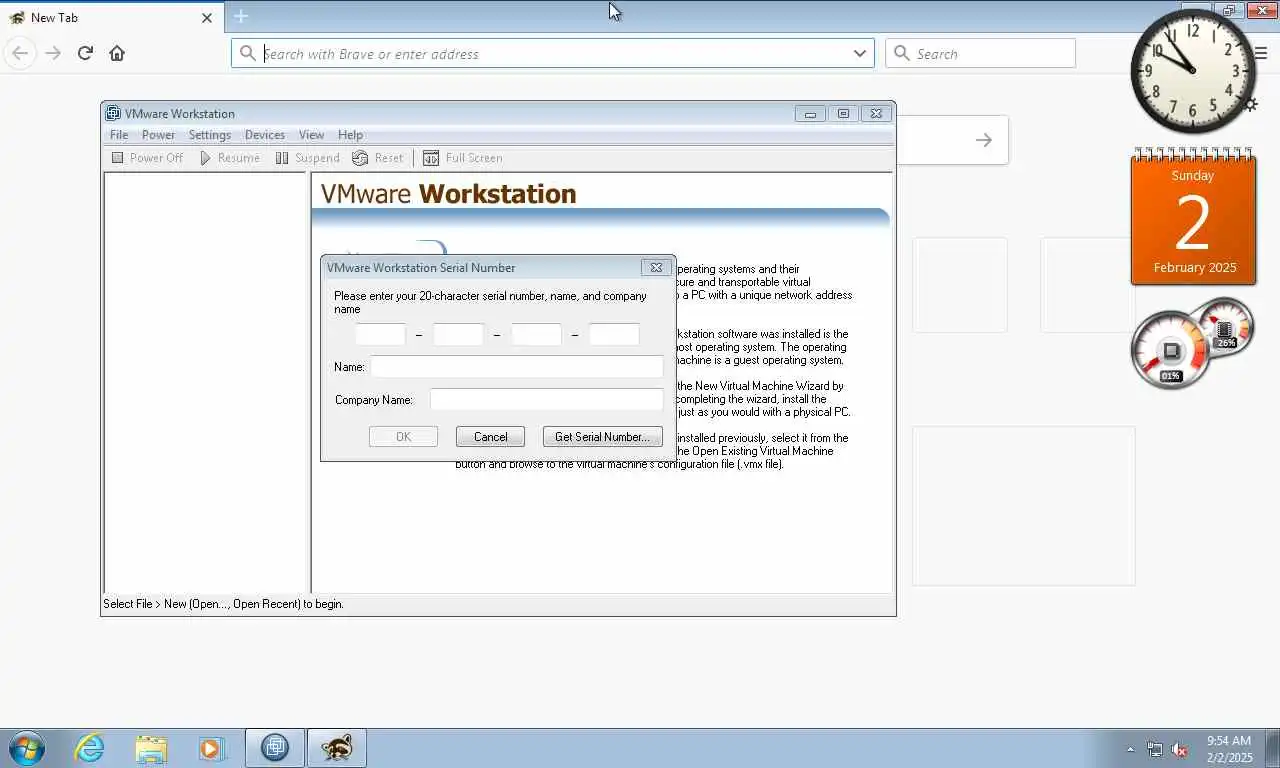Click the Resume toolbar button
1280x768 pixels.
pyautogui.click(x=230, y=158)
